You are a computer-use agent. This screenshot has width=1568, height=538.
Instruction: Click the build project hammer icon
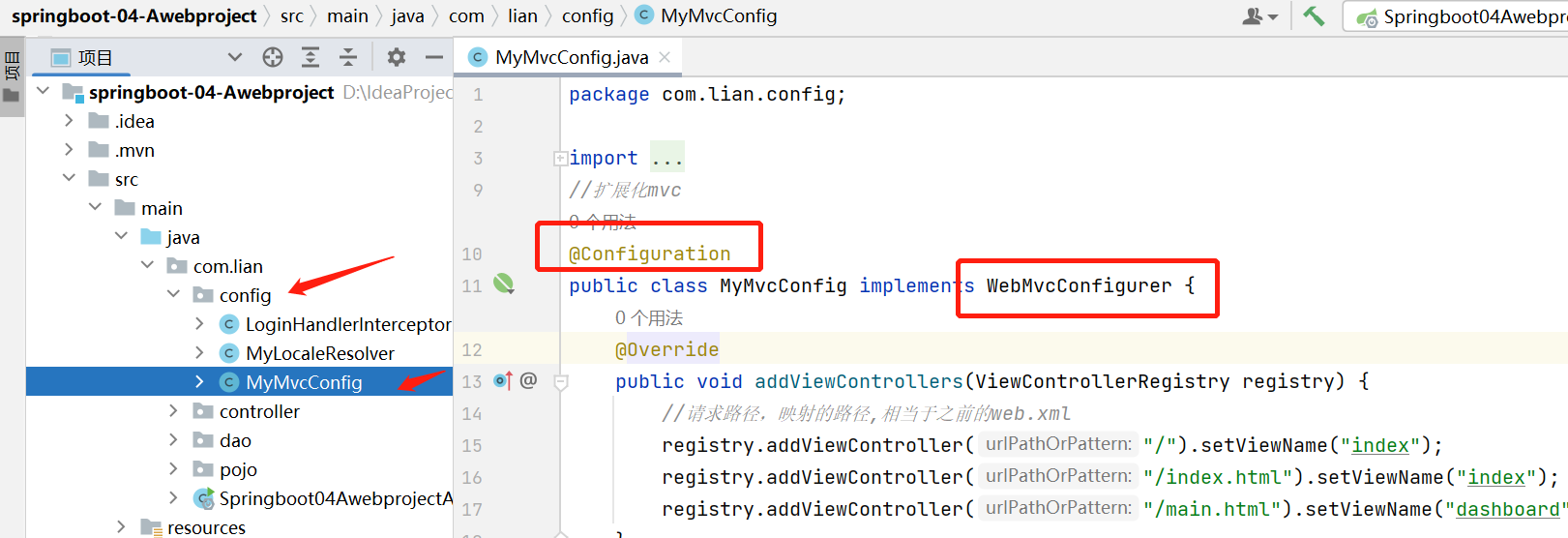pyautogui.click(x=1314, y=16)
